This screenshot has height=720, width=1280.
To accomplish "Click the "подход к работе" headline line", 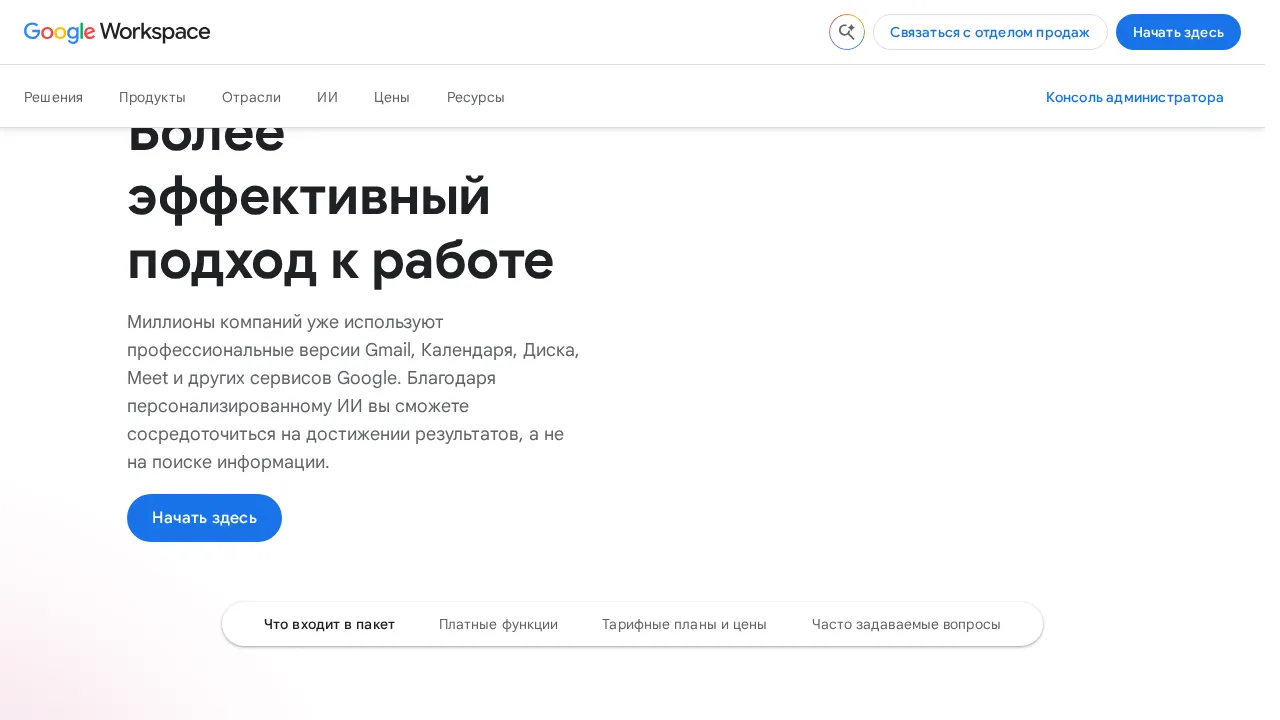I will [340, 261].
